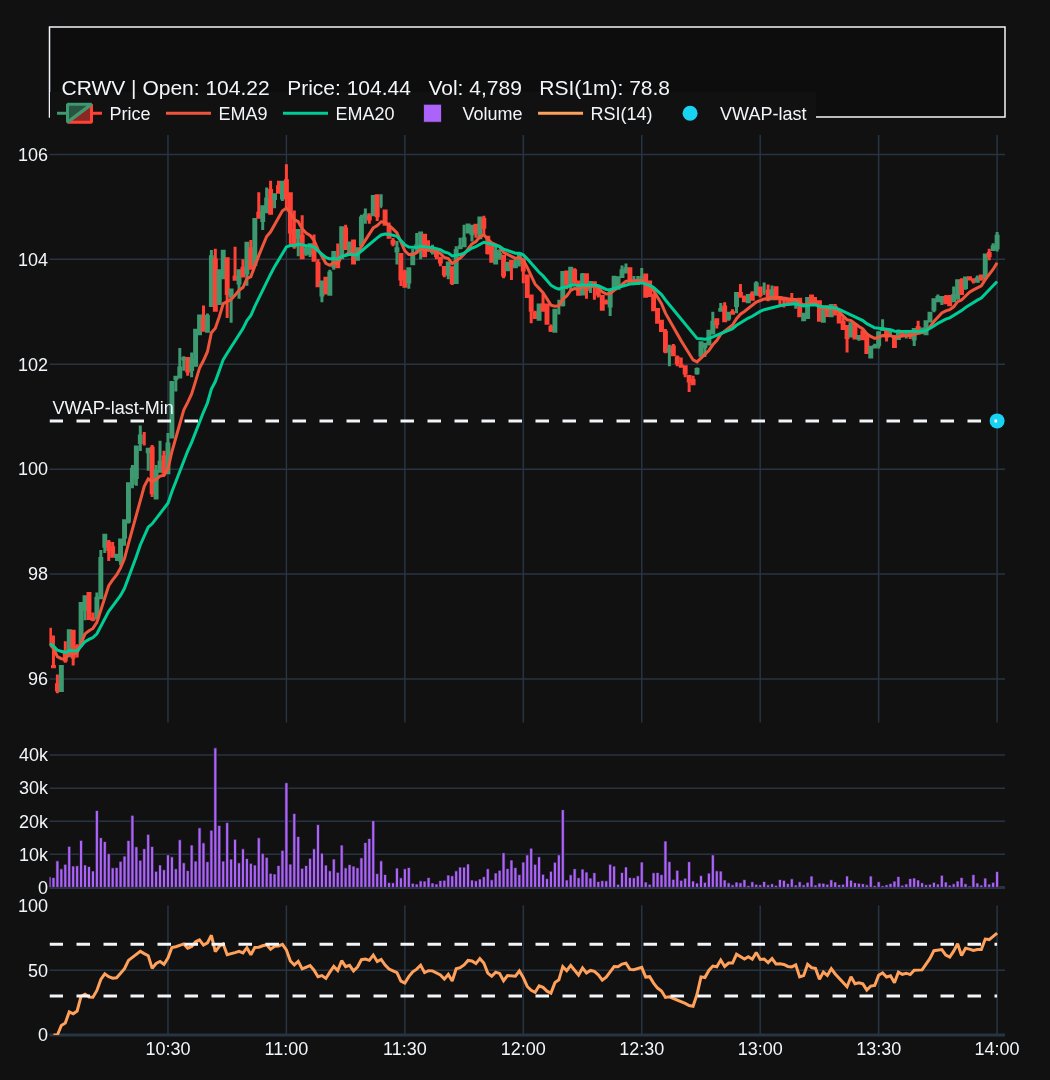1050x1080 pixels.
Task: Toggle the EMA20 legend entry
Action: click(x=339, y=114)
